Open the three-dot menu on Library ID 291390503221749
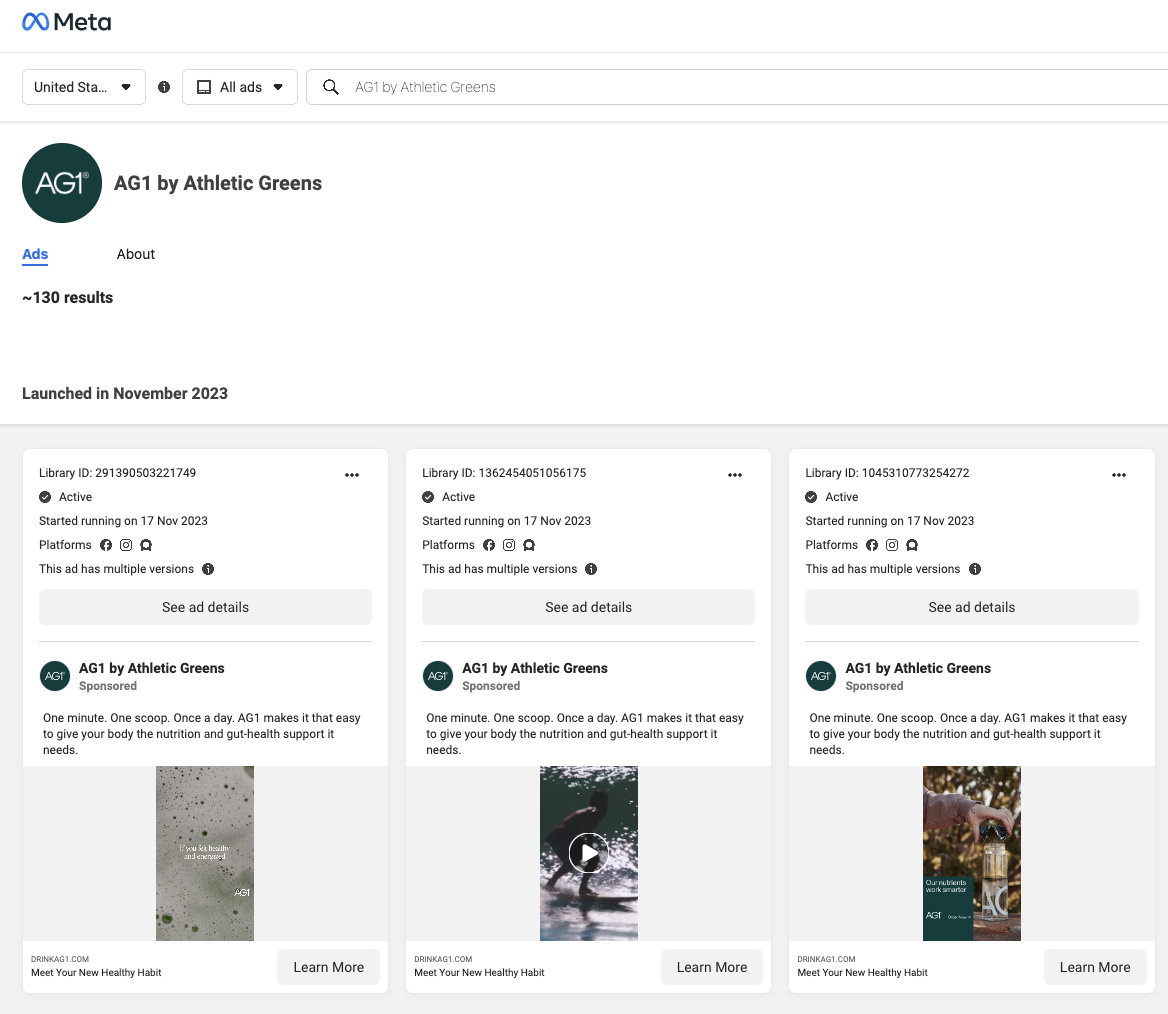This screenshot has height=1014, width=1168. tap(352, 475)
